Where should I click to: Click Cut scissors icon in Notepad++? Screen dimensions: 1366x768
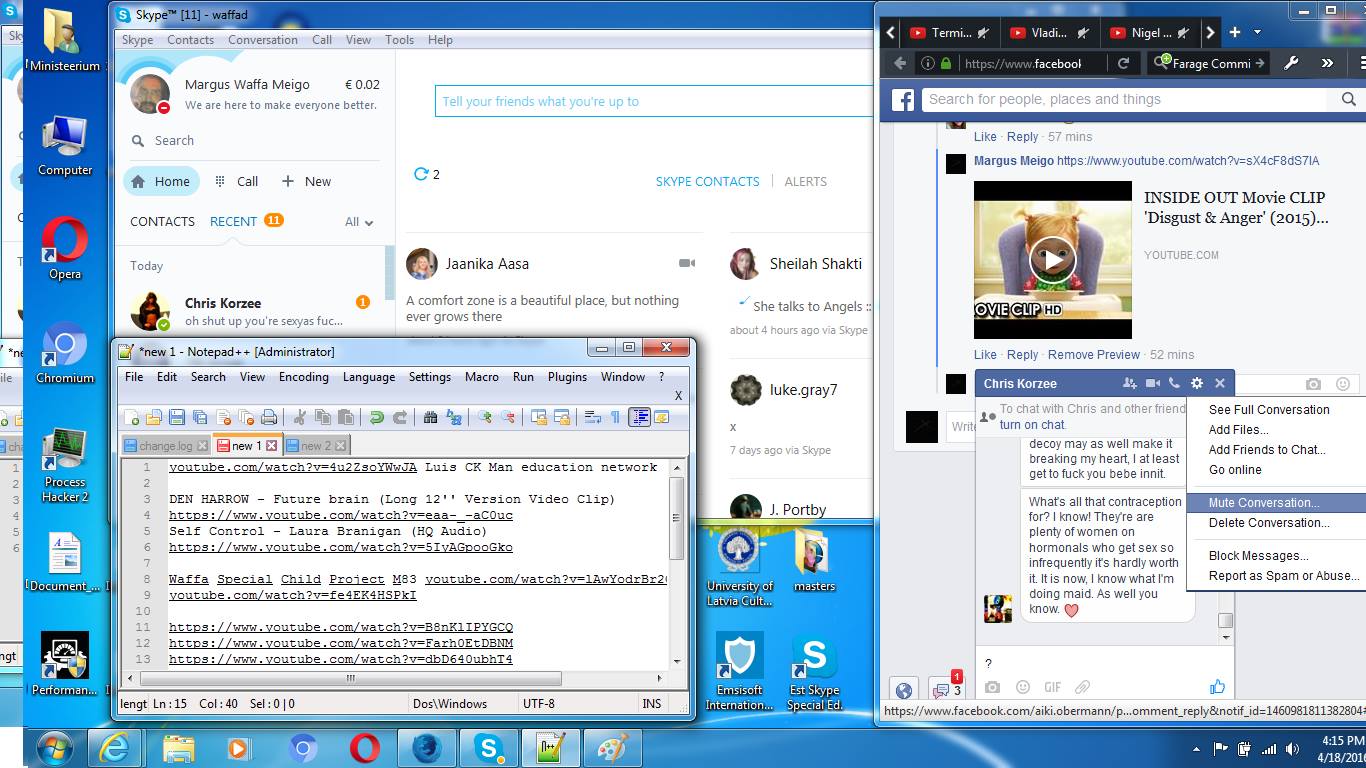(x=300, y=417)
